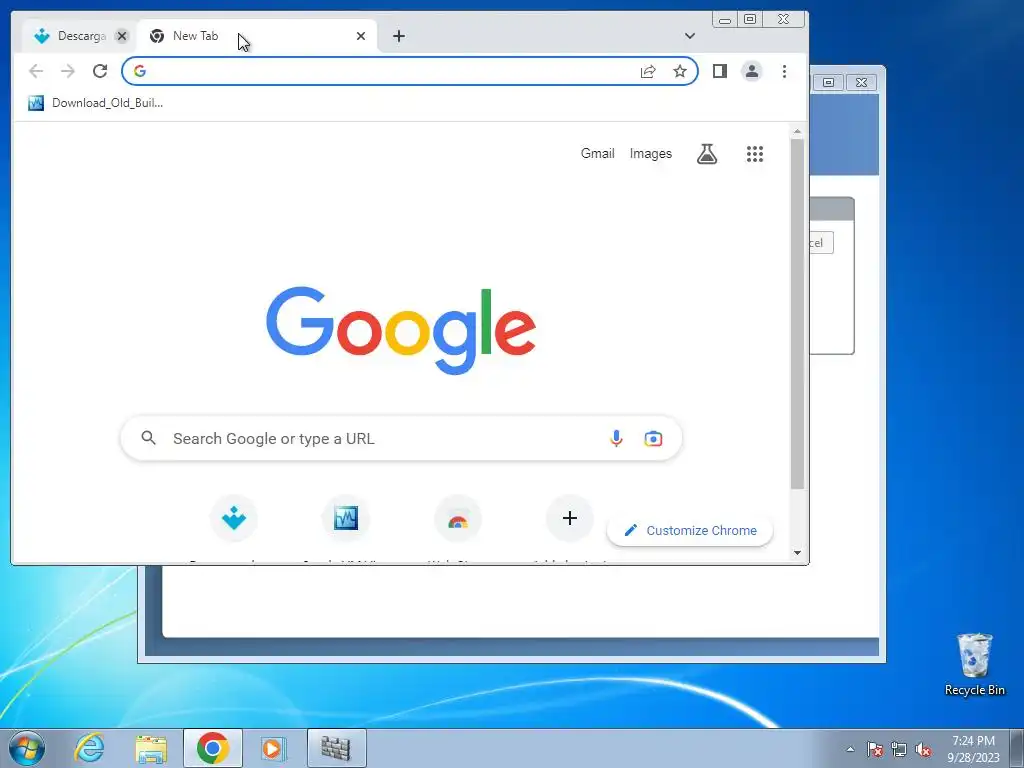1024x768 pixels.
Task: Maximize the Chrome window
Action: tap(750, 20)
